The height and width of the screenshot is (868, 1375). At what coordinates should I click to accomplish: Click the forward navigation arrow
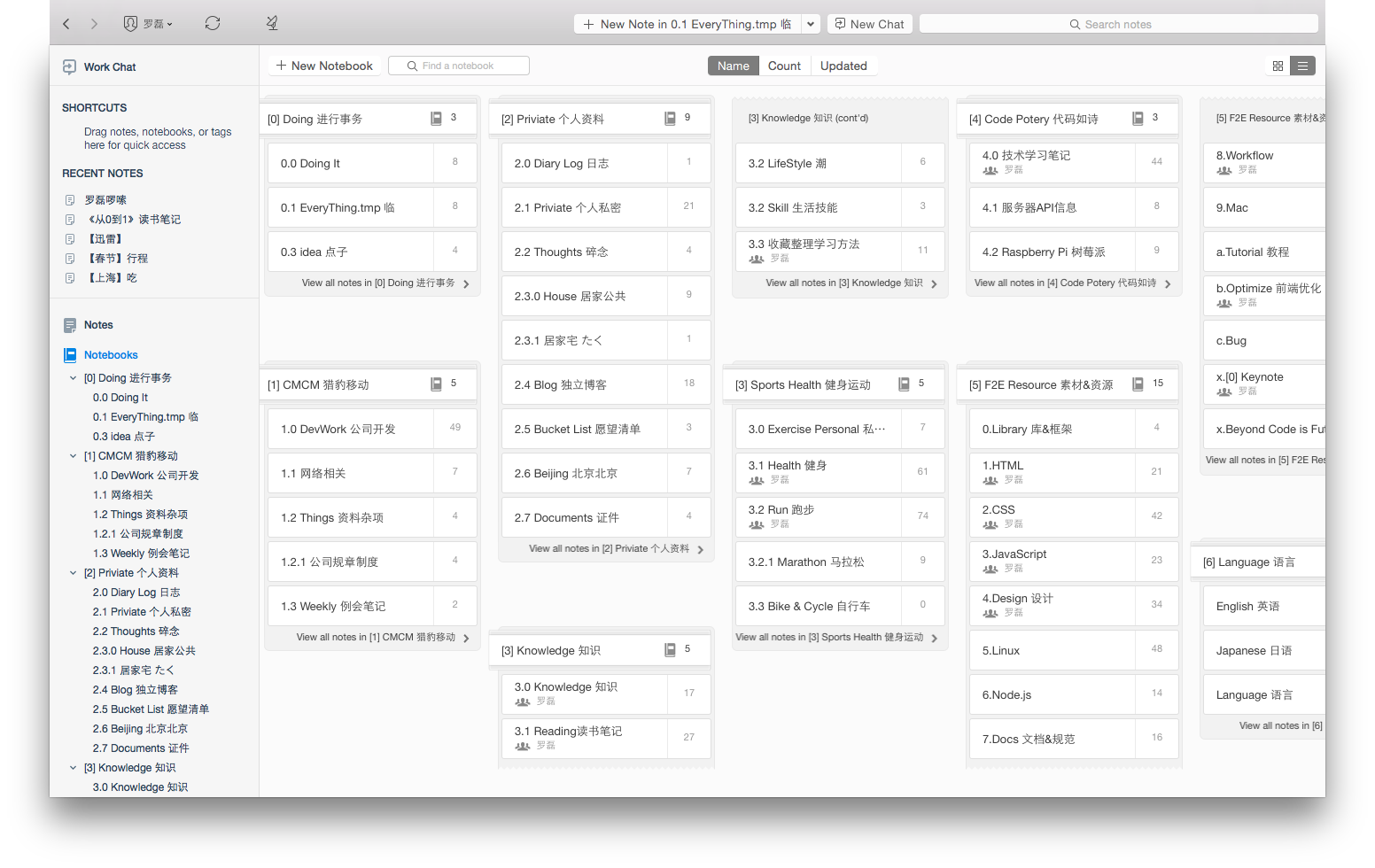click(x=94, y=24)
